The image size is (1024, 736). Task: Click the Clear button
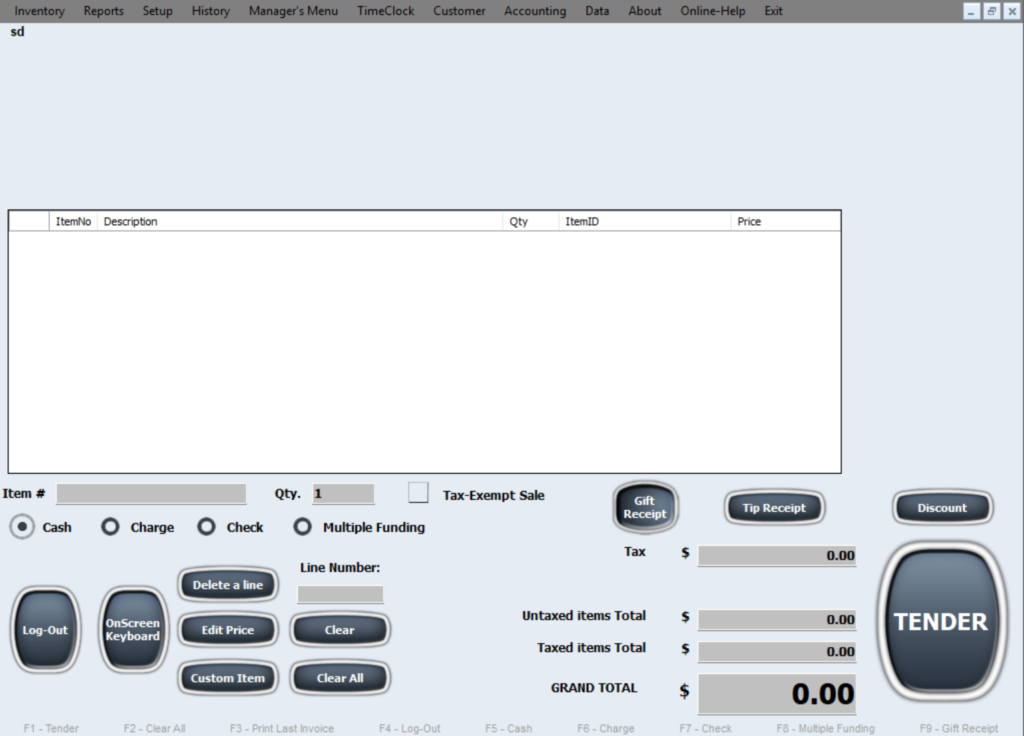click(x=340, y=630)
